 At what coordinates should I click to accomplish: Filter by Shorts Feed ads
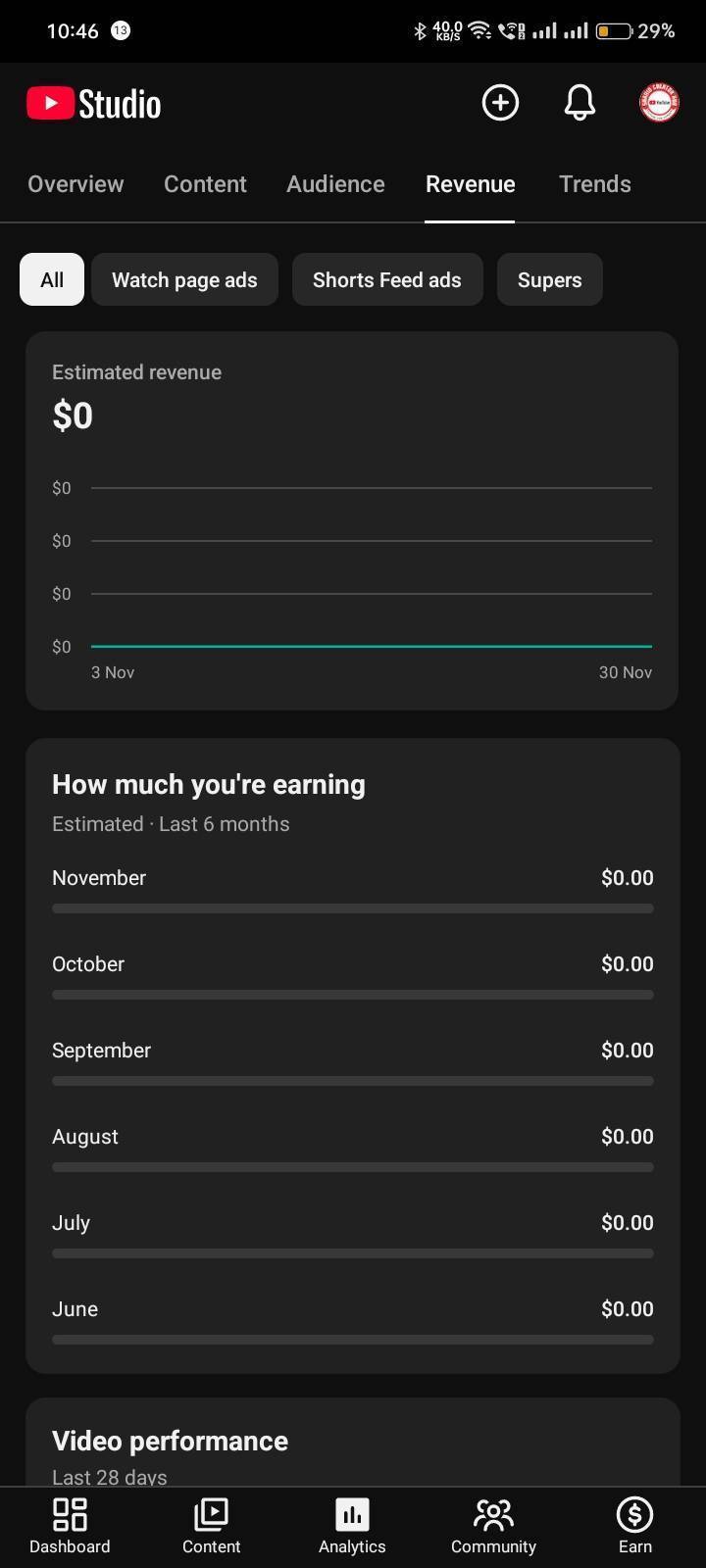pyautogui.click(x=387, y=280)
